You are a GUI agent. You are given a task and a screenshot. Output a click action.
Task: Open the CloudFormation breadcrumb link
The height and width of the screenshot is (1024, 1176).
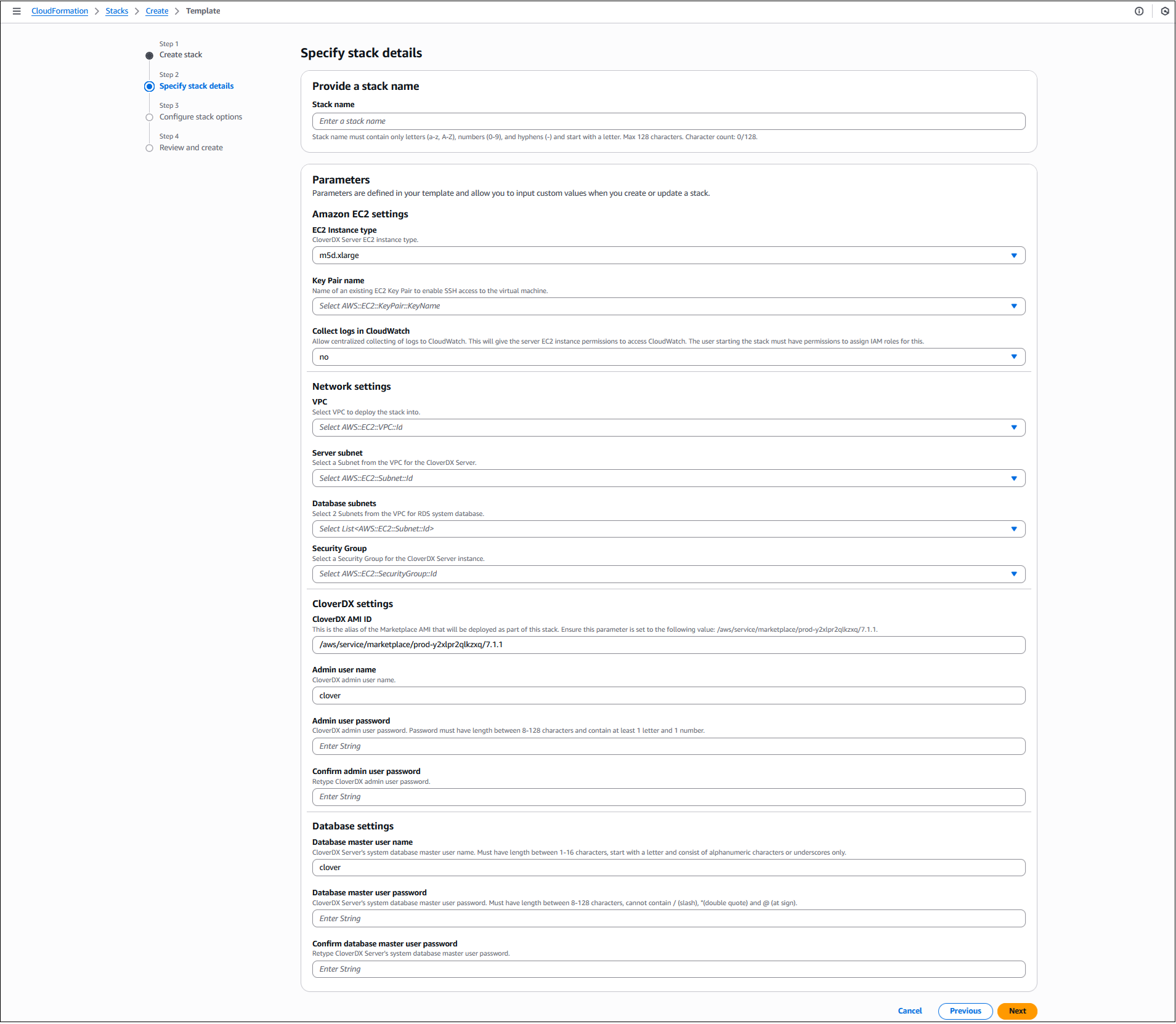59,10
